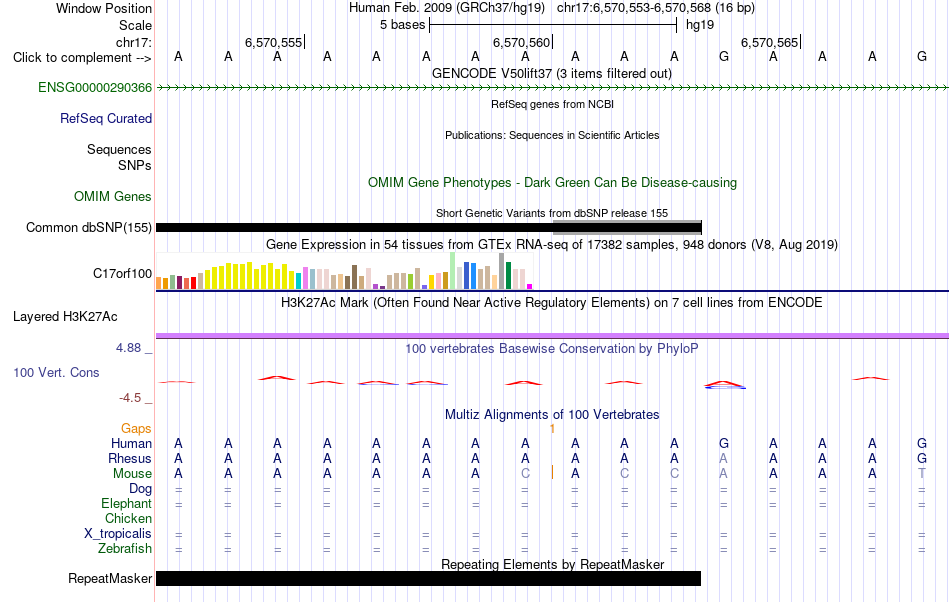This screenshot has height=602, width=950.
Task: Select the Rhesus species row label
Action: tap(130, 459)
